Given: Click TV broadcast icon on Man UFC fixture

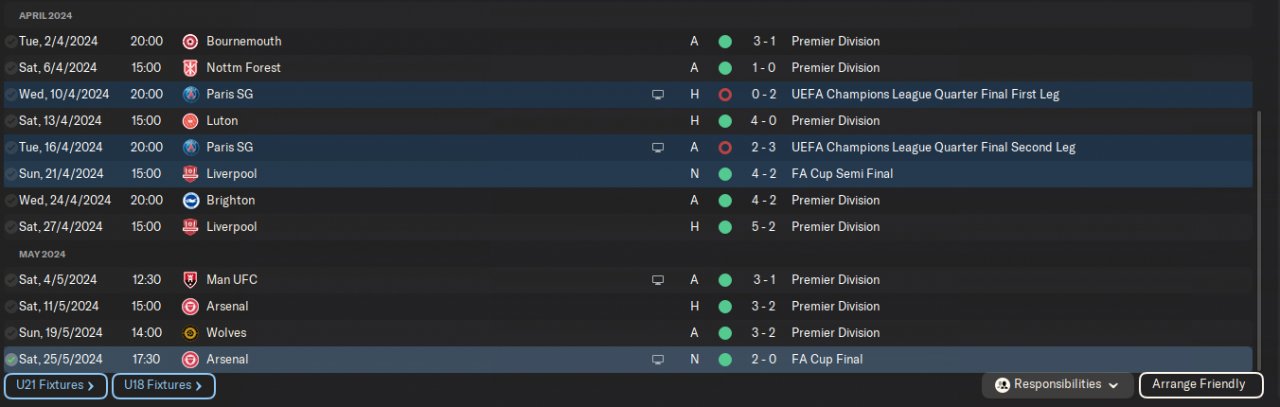Looking at the screenshot, I should tap(658, 280).
